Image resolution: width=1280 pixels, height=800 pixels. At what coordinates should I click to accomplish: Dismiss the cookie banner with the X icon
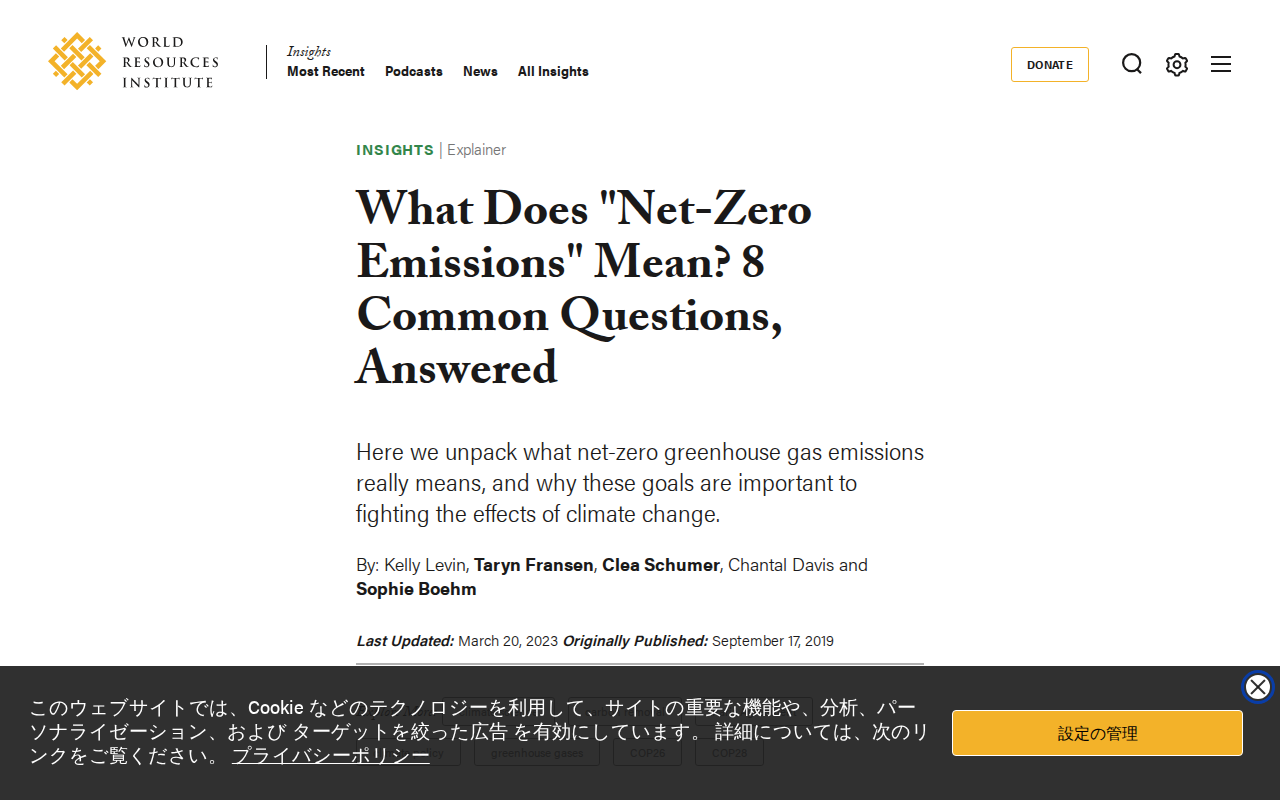pos(1258,687)
